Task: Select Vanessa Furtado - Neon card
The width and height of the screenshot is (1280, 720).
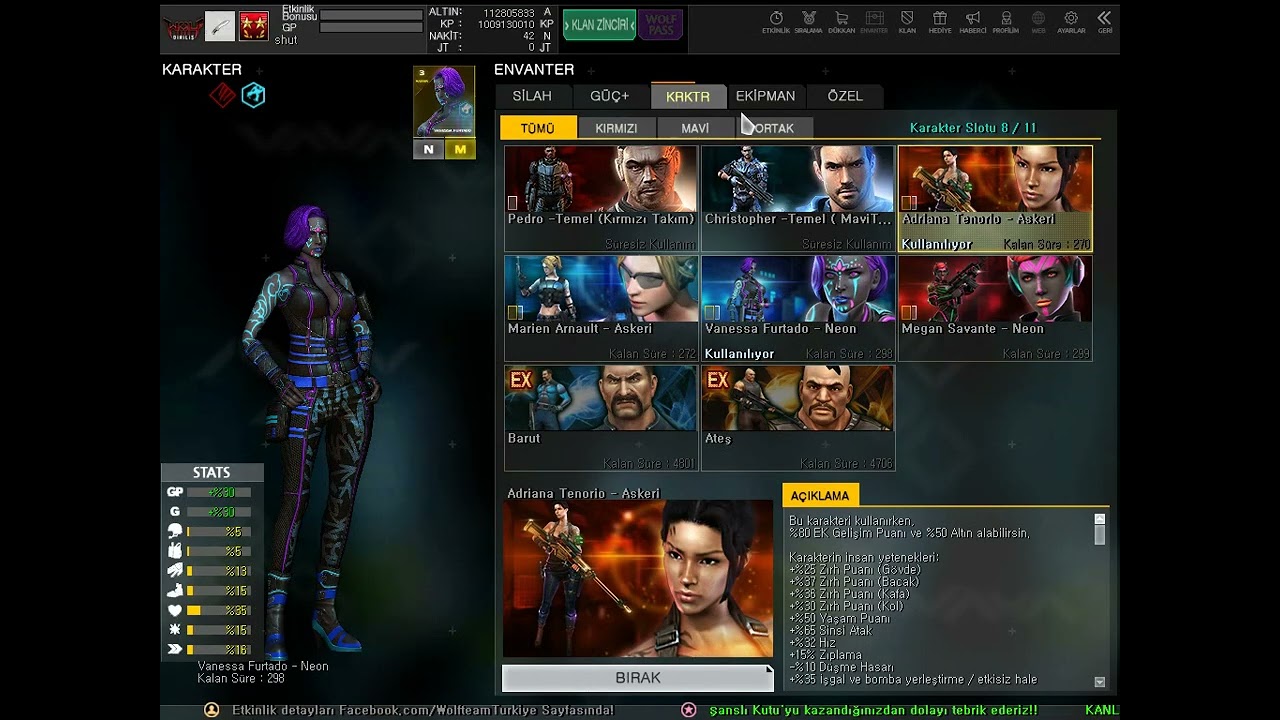Action: click(798, 308)
